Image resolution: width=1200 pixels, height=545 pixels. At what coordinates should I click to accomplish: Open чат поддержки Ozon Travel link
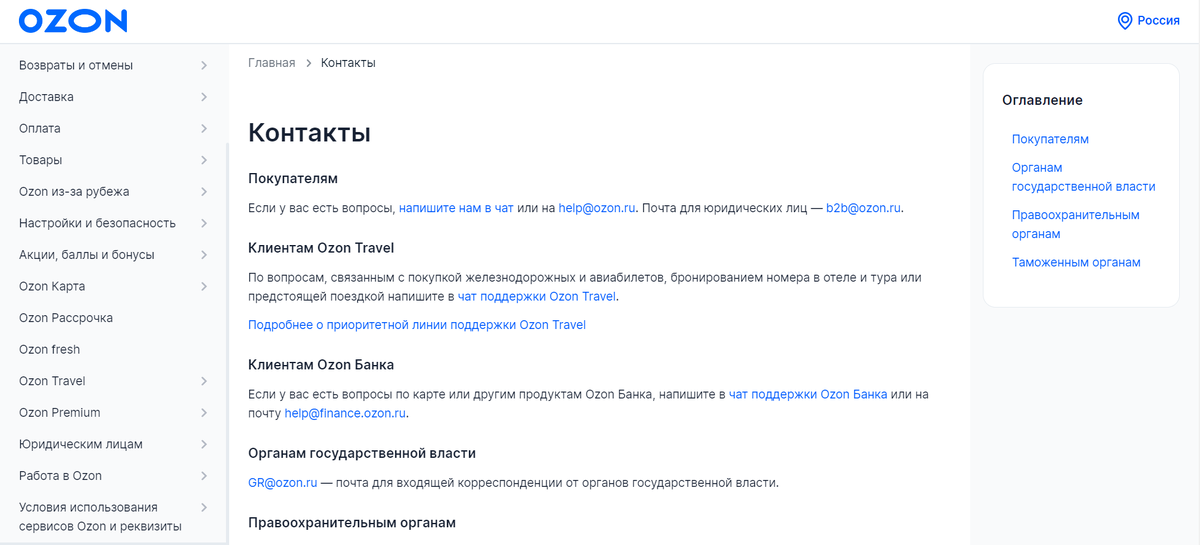pyautogui.click(x=538, y=296)
